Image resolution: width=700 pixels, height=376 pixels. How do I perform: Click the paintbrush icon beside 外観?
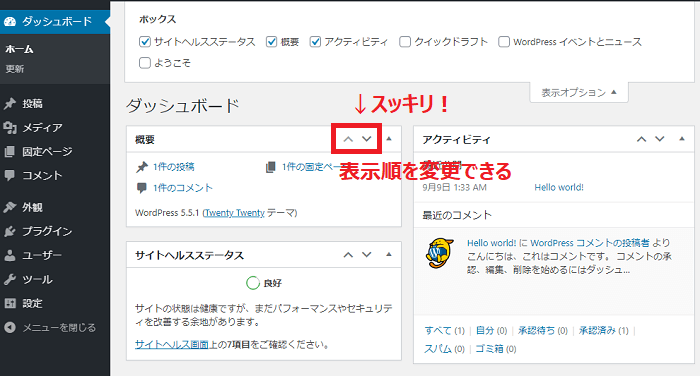click(x=10, y=207)
